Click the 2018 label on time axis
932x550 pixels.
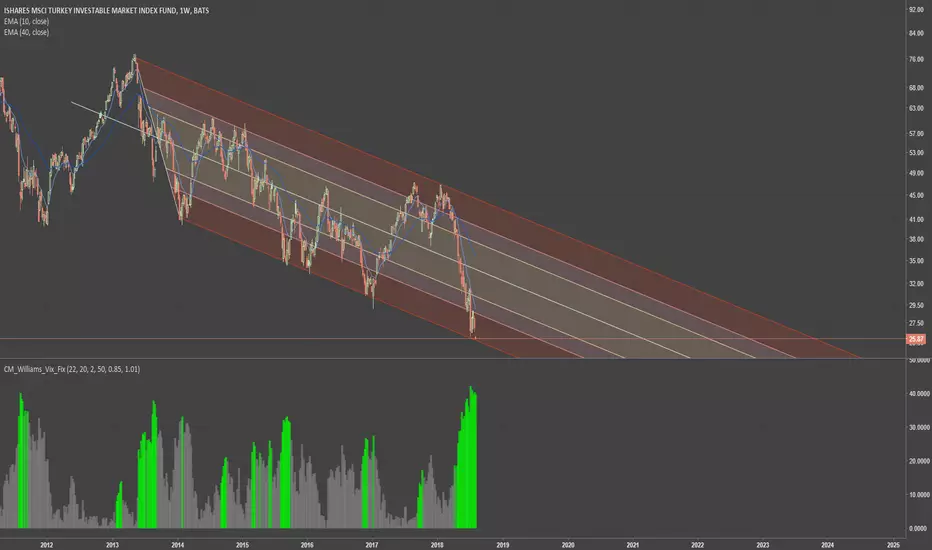tap(437, 545)
